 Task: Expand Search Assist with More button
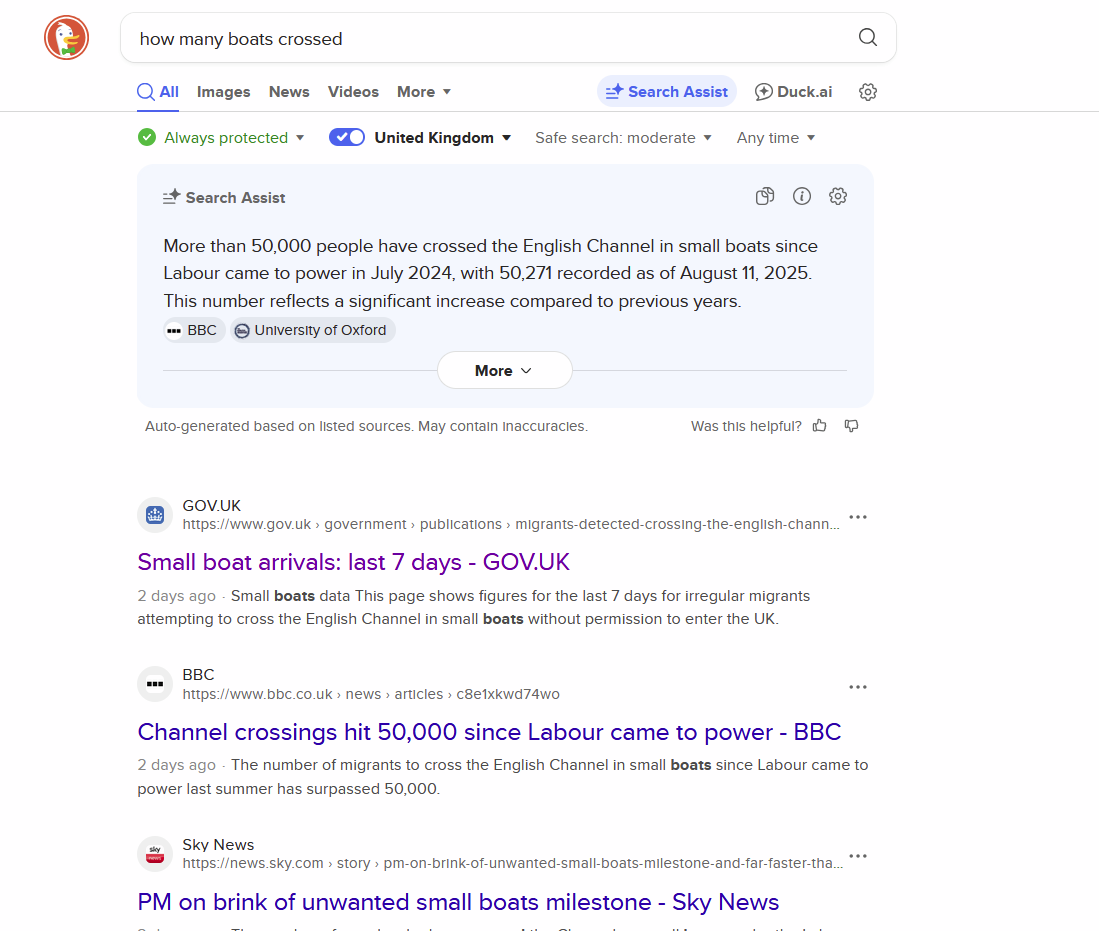coord(504,370)
